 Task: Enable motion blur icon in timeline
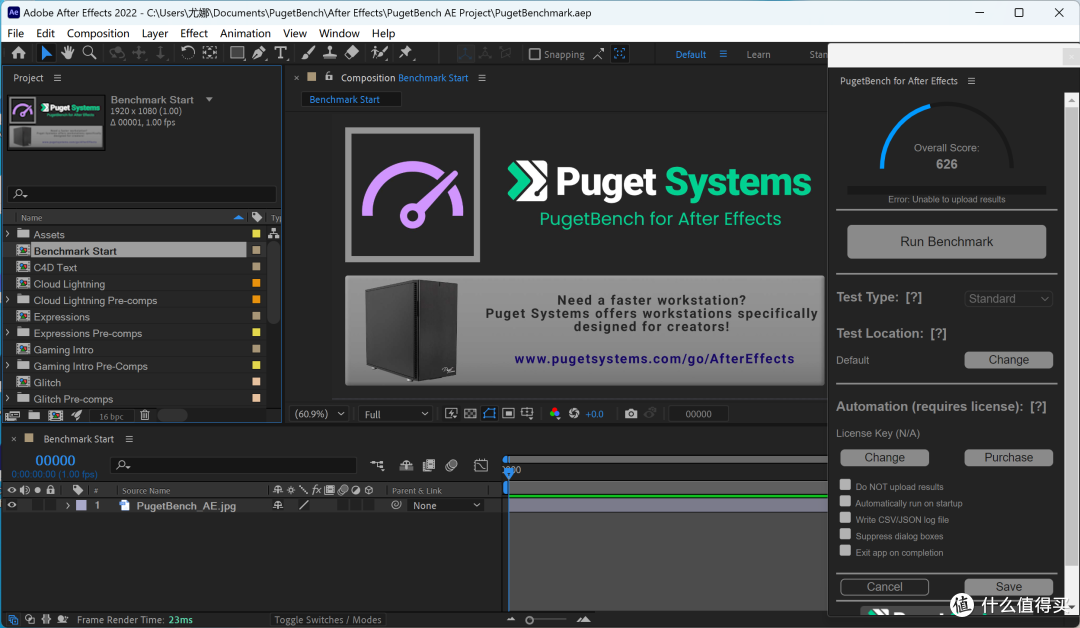pos(451,465)
